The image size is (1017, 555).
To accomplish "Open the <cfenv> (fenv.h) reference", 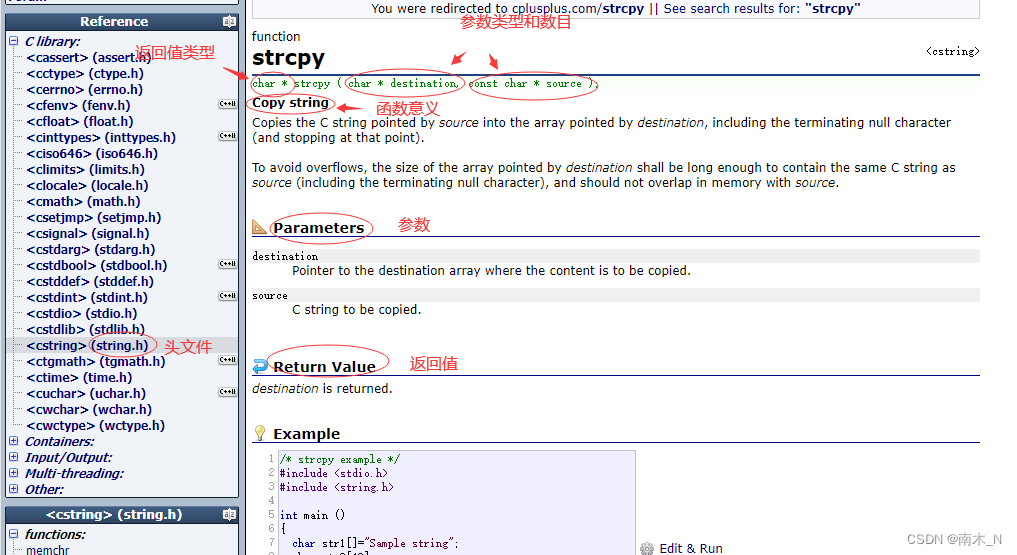I will (x=78, y=106).
